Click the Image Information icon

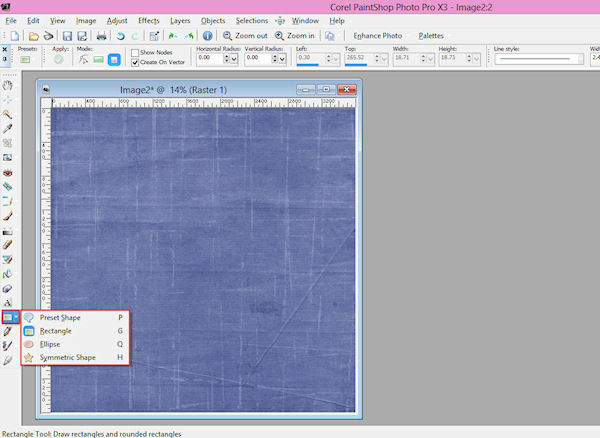pos(207,36)
